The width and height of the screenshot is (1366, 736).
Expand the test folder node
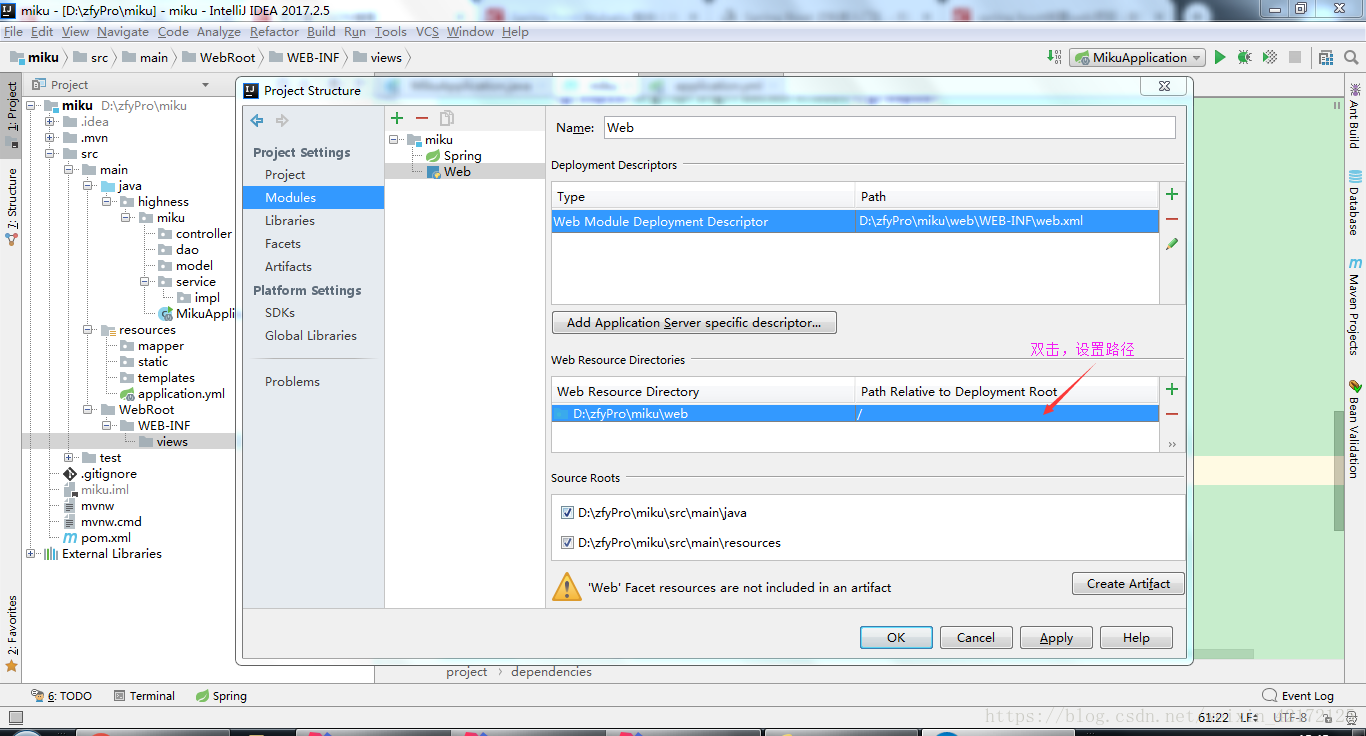click(69, 458)
